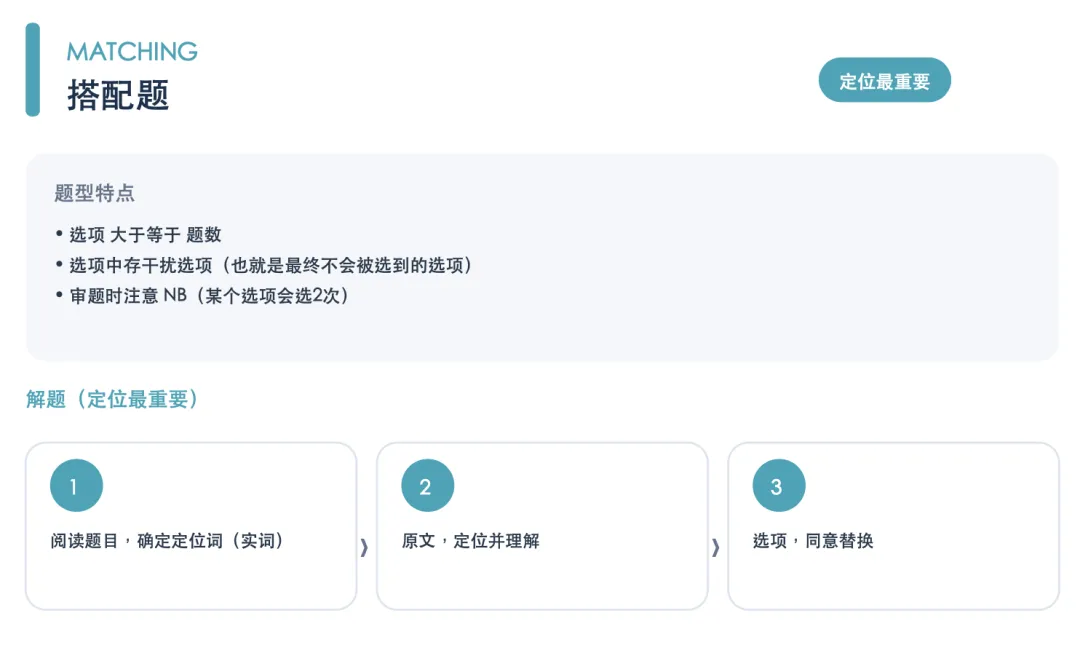Open the third step card
This screenshot has height=645, width=1080.
pos(893,526)
